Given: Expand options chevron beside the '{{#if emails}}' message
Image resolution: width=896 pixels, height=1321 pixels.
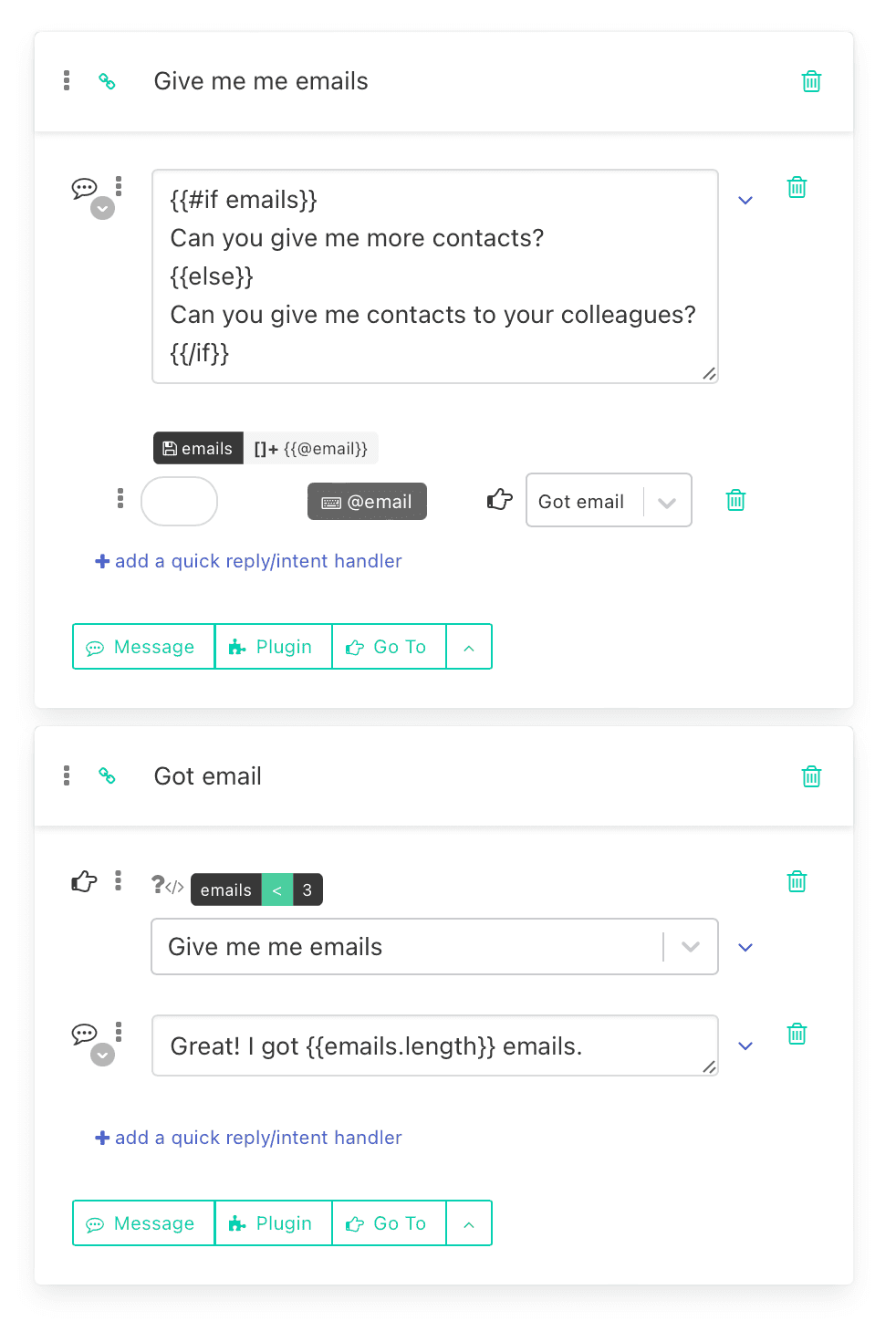Looking at the screenshot, I should point(745,201).
